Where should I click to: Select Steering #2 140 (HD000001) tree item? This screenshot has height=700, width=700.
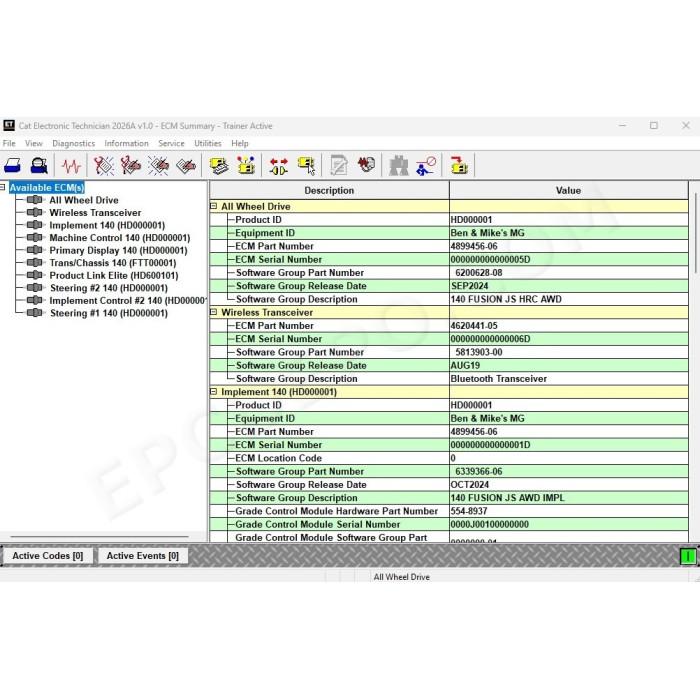[x=109, y=288]
